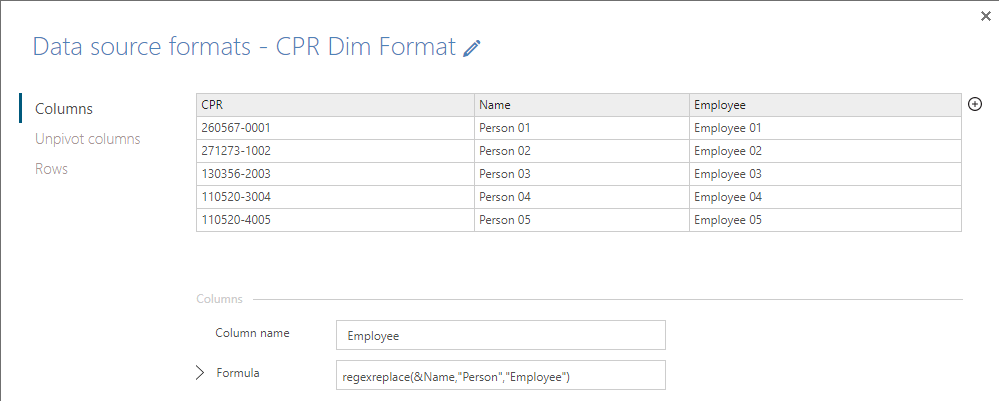Select cell 260567-0001 in CPR column
This screenshot has width=999, height=401.
[x=335, y=128]
